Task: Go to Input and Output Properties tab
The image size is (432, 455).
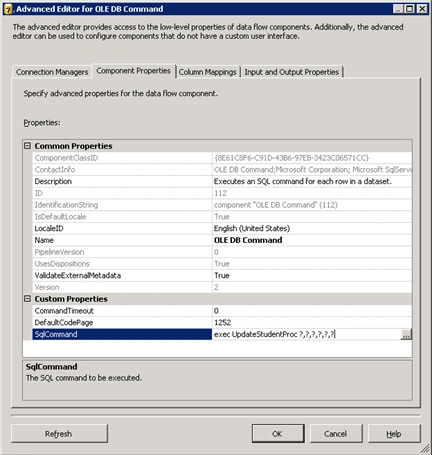Action: [292, 72]
